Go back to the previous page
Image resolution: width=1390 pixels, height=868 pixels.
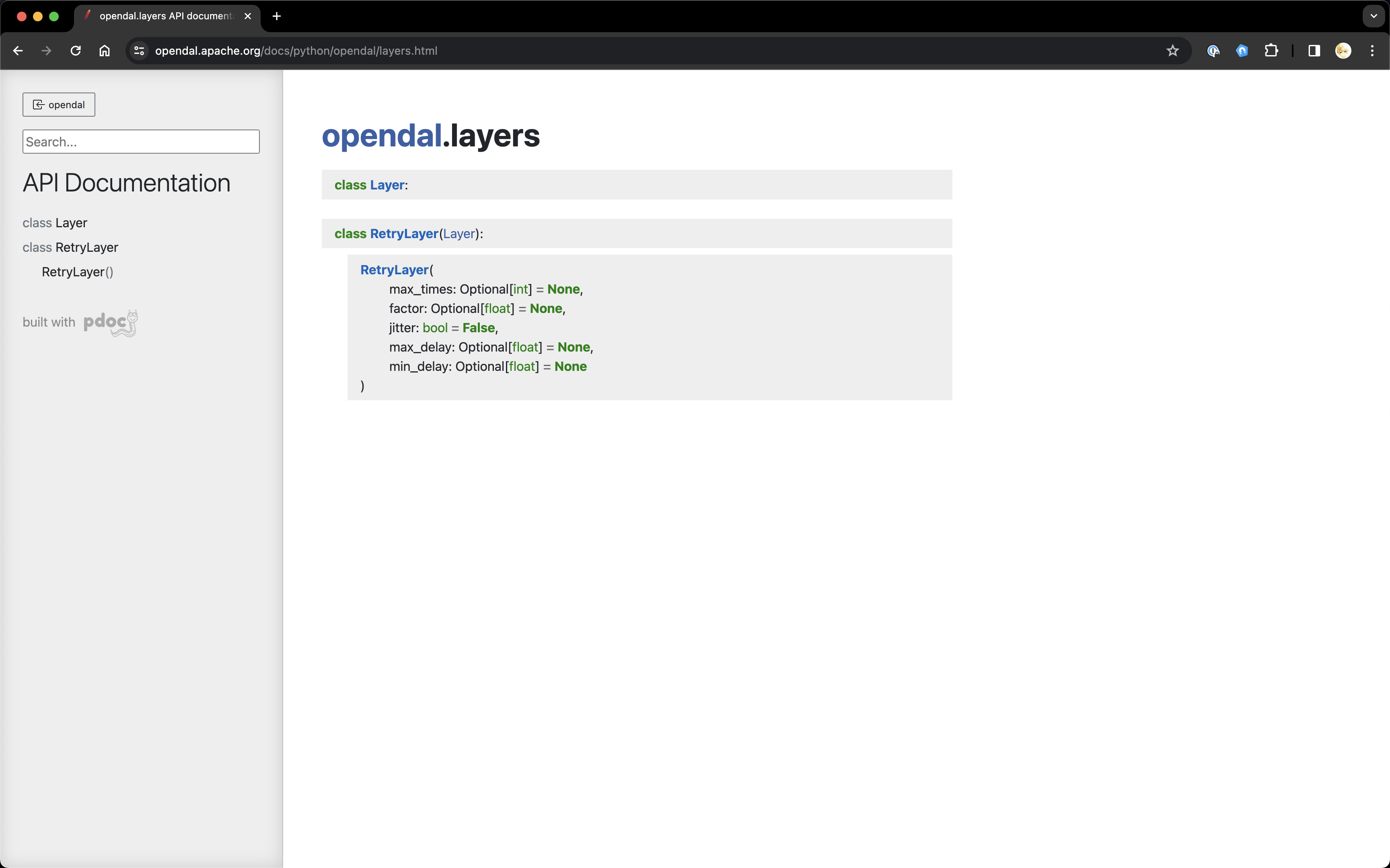tap(18, 51)
